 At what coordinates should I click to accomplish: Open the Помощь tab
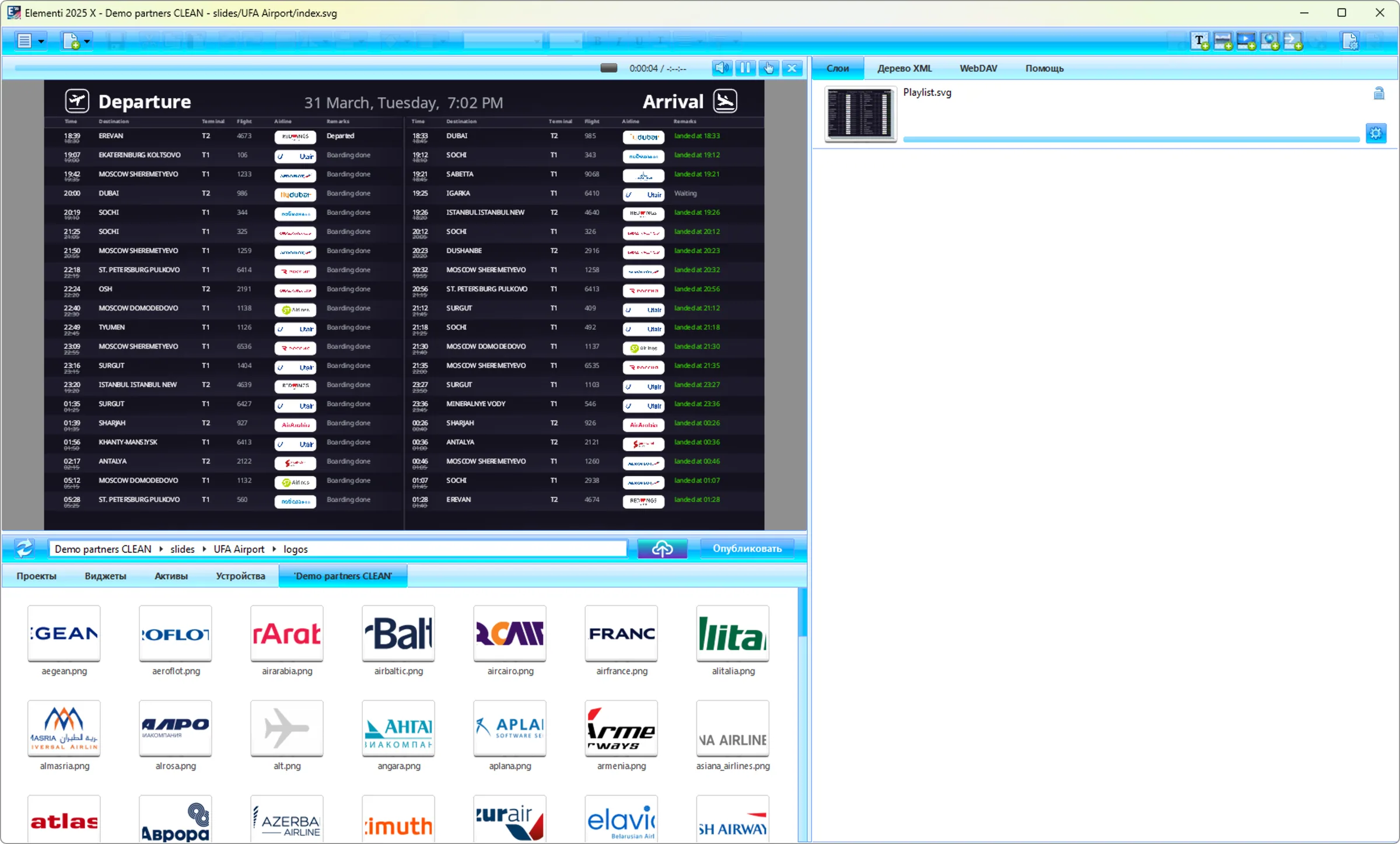coord(1044,68)
